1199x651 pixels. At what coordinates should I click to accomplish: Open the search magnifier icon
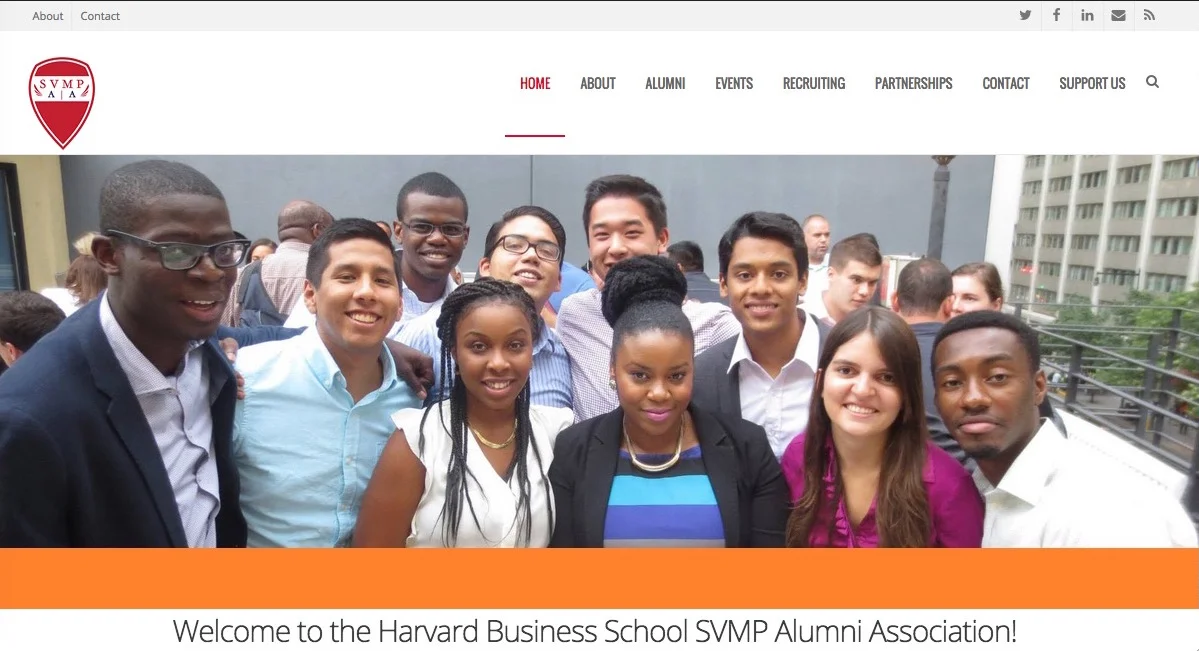point(1152,82)
